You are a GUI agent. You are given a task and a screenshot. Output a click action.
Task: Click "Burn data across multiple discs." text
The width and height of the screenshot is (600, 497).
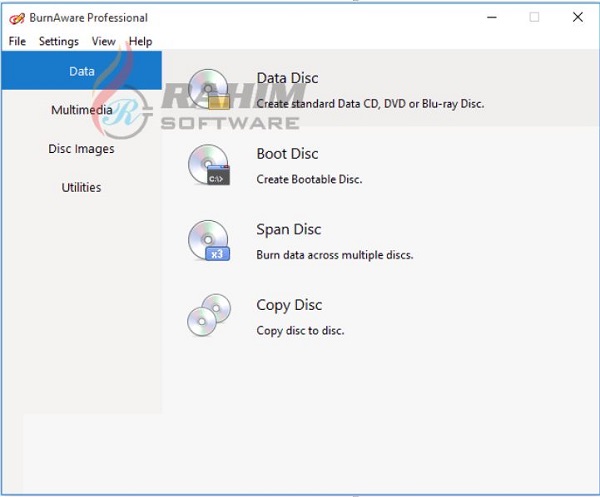pyautogui.click(x=335, y=255)
